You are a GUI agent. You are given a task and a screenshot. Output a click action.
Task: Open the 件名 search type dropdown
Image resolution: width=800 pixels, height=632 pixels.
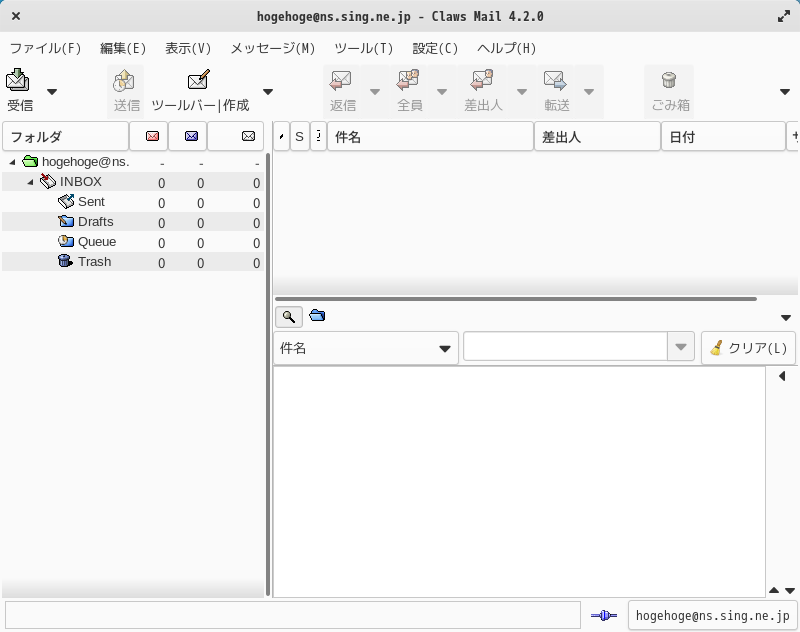[x=366, y=348]
